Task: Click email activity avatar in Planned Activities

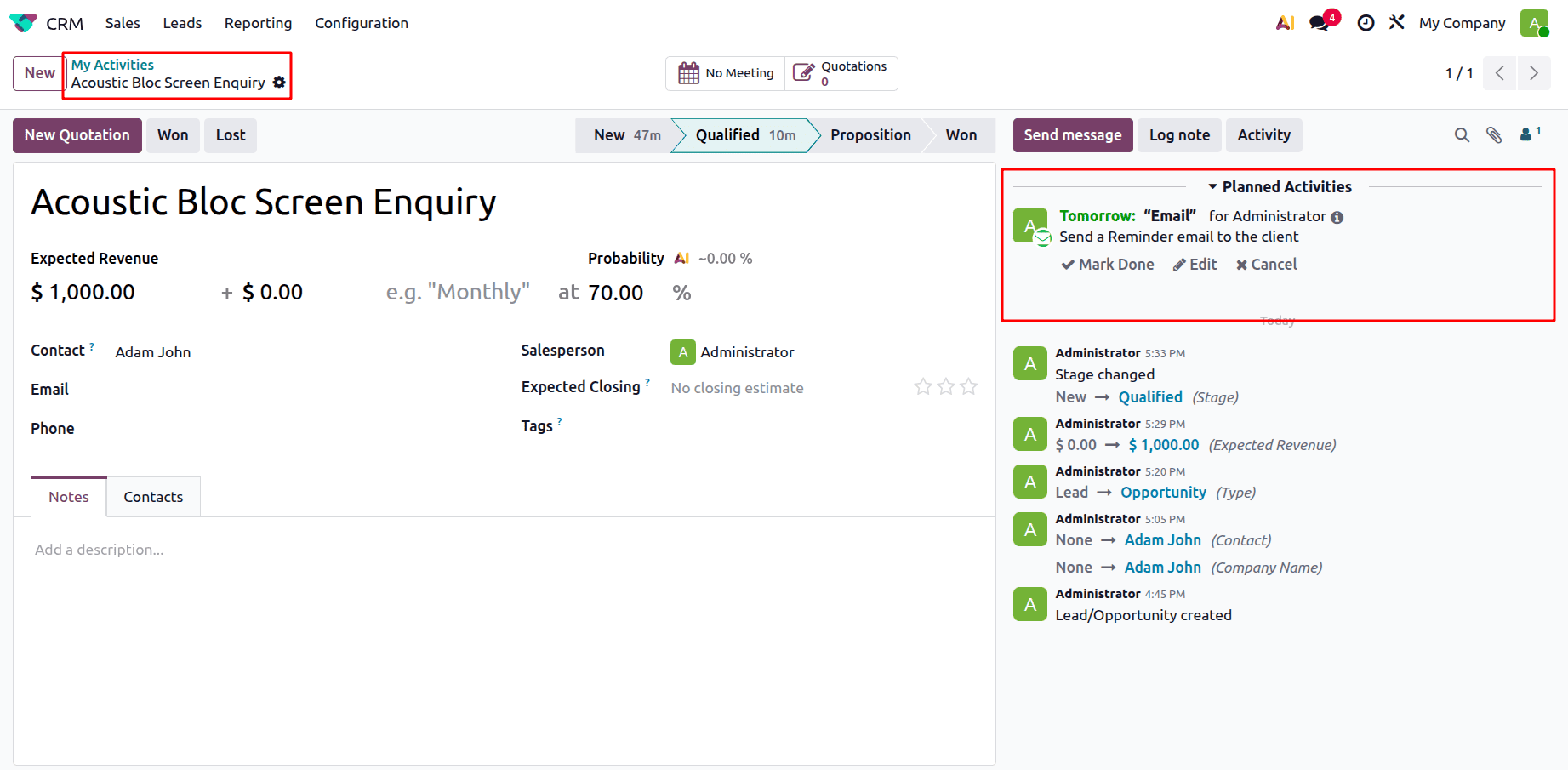Action: point(1030,225)
